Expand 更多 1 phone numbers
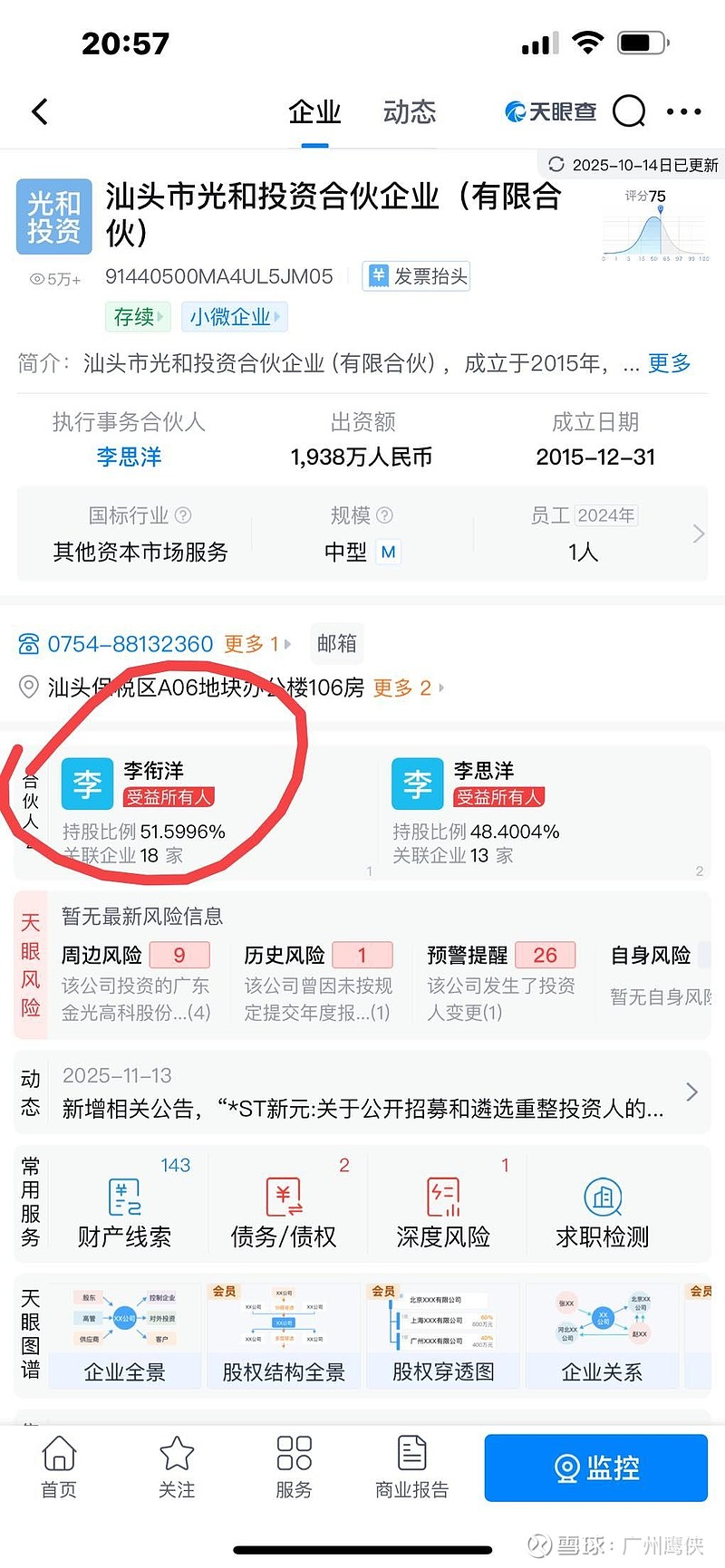Screen dimensions: 725x1568 click(x=257, y=644)
